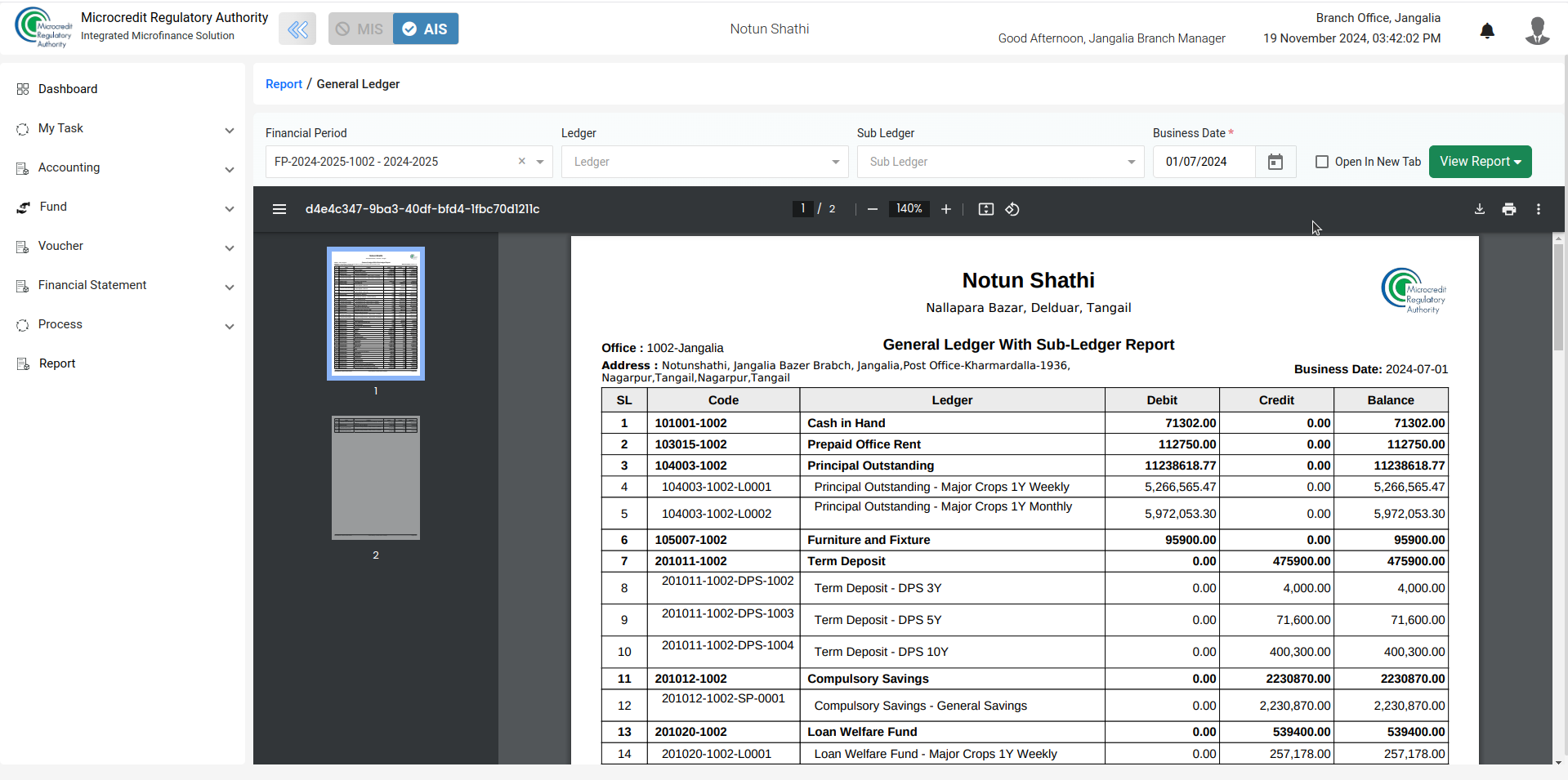Viewport: 1568px width, 780px height.
Task: Open PDF viewer more actions menu
Action: 1539,209
